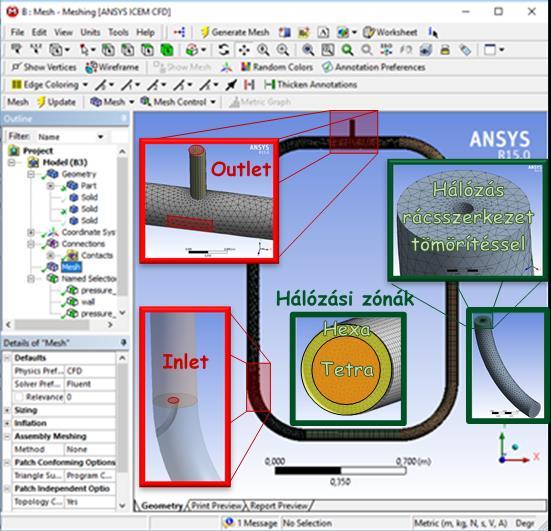This screenshot has height=531, width=551.
Task: Click the coordinate triad icon beside Show Mesh
Action: [x=226, y=67]
